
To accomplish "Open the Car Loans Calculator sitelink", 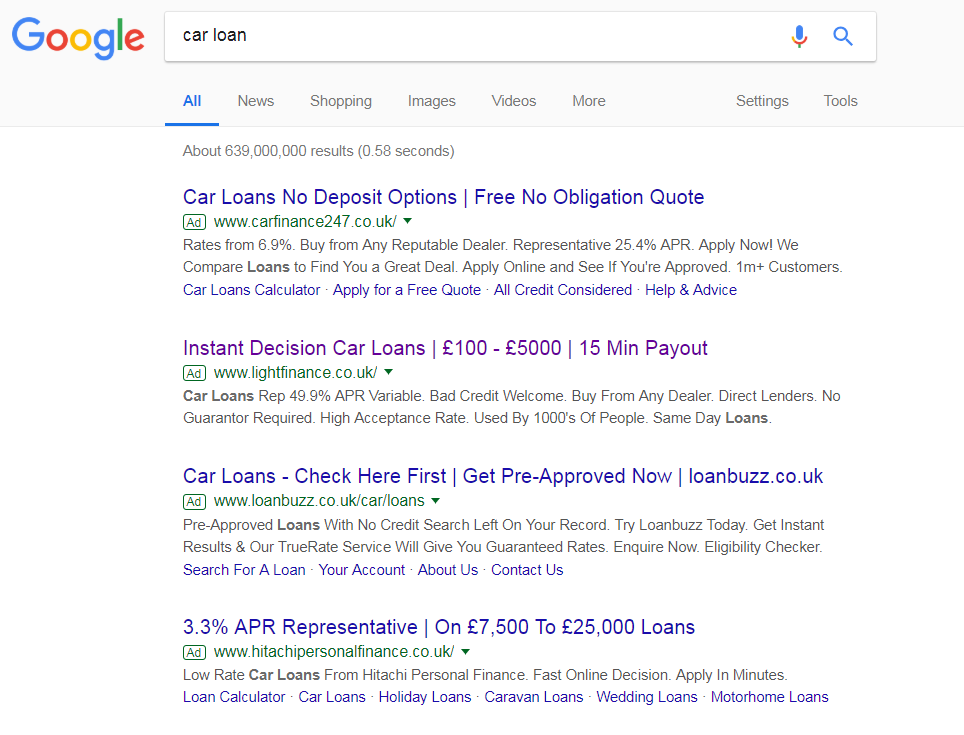I will pyautogui.click(x=251, y=290).
